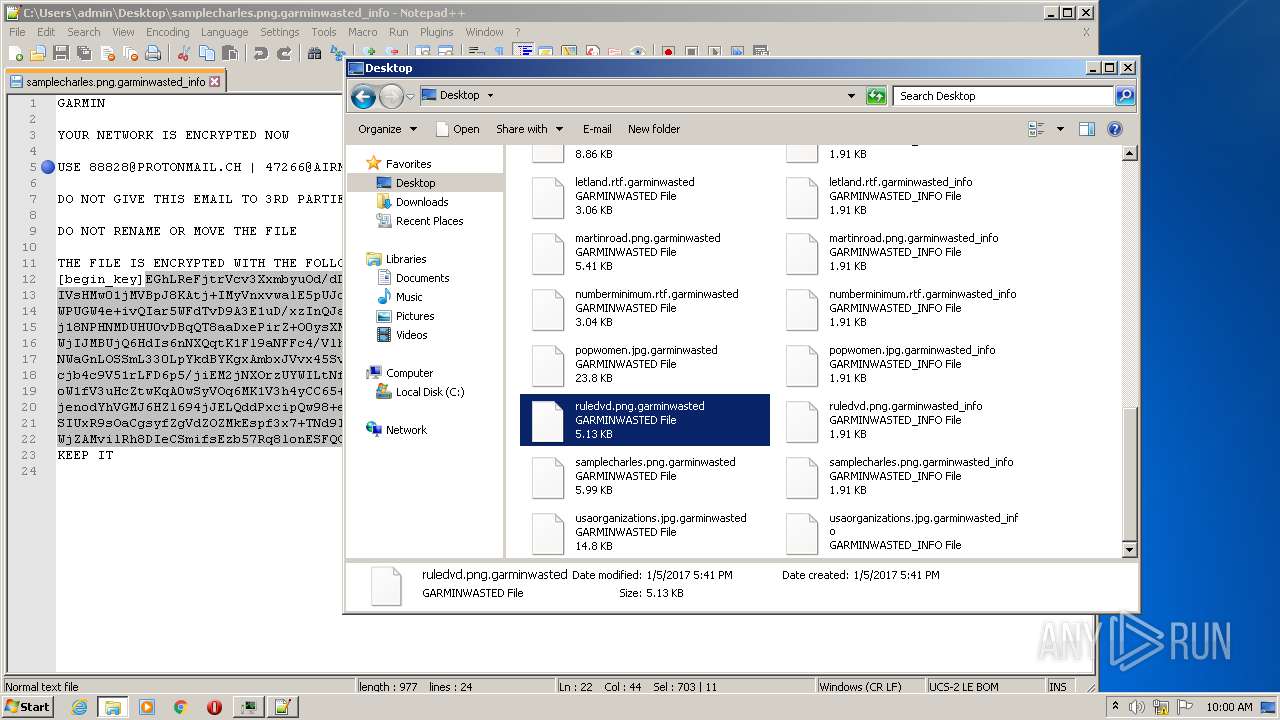Viewport: 1280px width, 720px height.
Task: Open the Share with dropdown
Action: click(530, 129)
